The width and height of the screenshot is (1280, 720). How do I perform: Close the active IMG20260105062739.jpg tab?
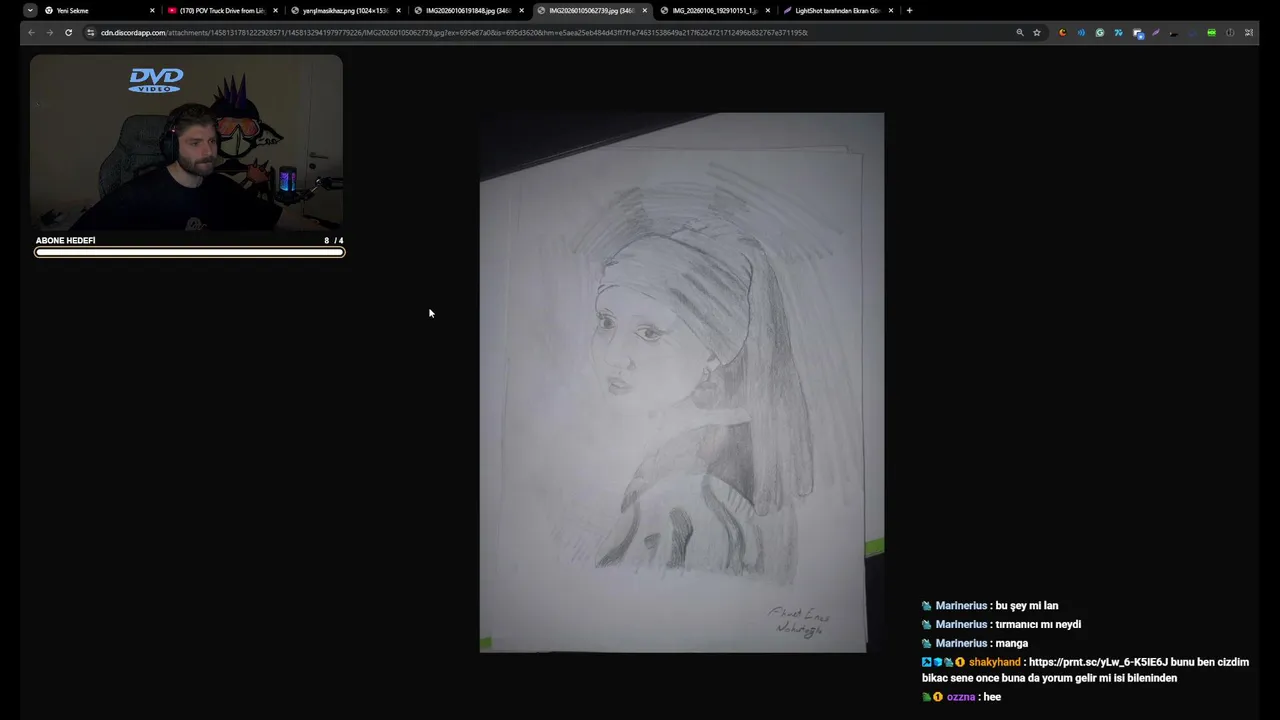(644, 10)
